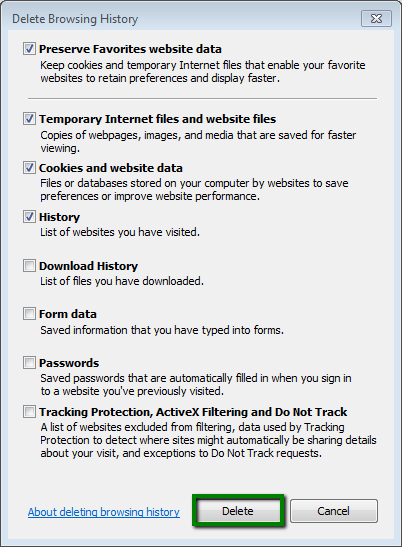The image size is (402, 547).
Task: Click the 'Saved passwords that are automatically filled' description
Action: coord(196,384)
